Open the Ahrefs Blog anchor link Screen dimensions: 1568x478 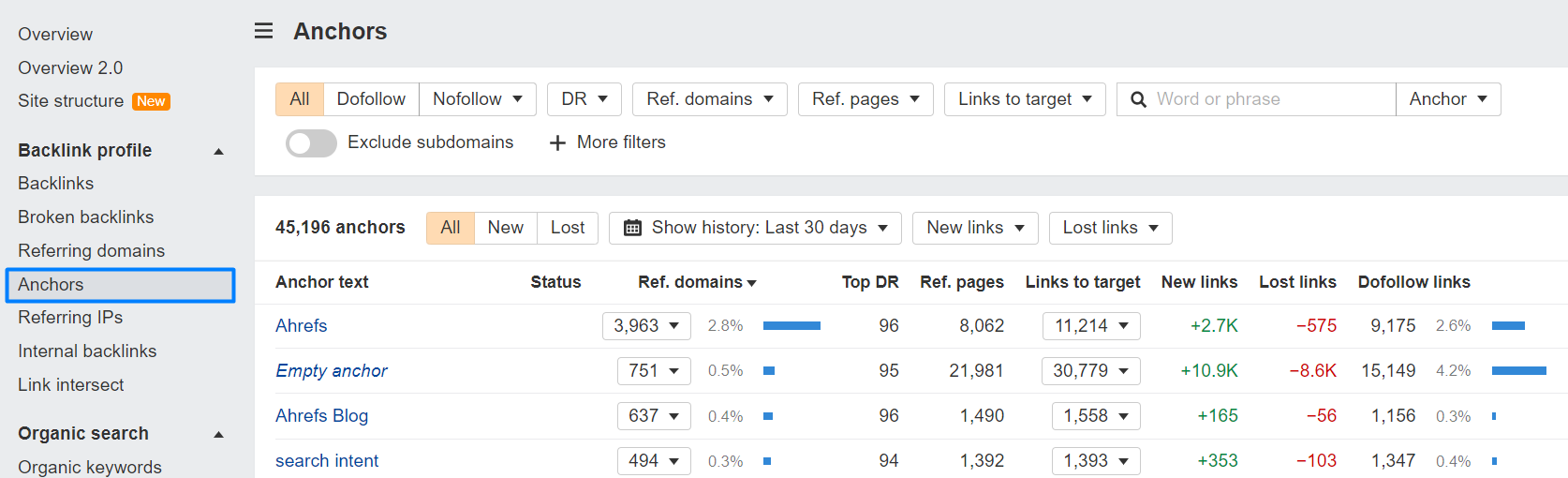(x=321, y=416)
